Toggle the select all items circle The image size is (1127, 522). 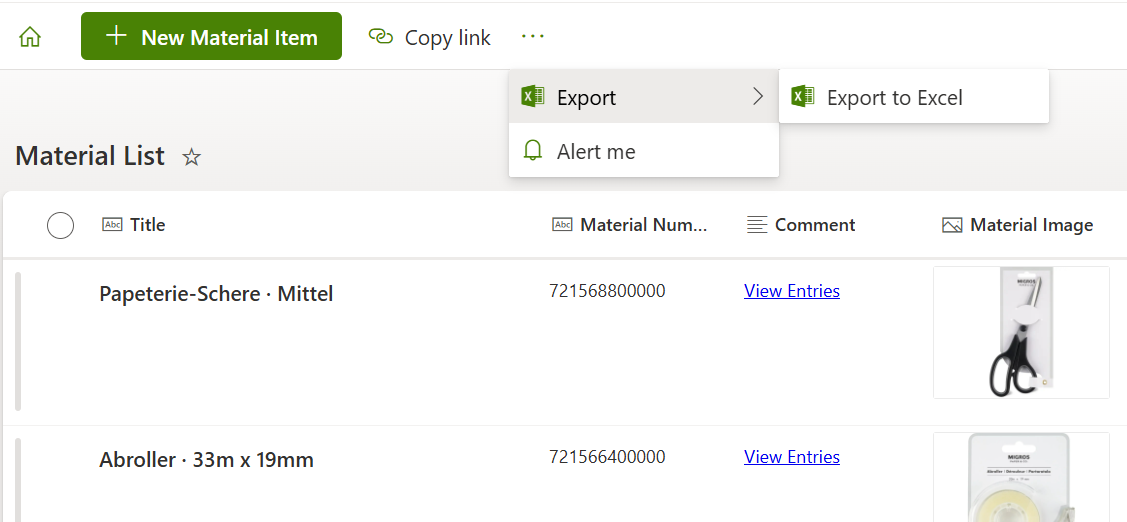(61, 226)
